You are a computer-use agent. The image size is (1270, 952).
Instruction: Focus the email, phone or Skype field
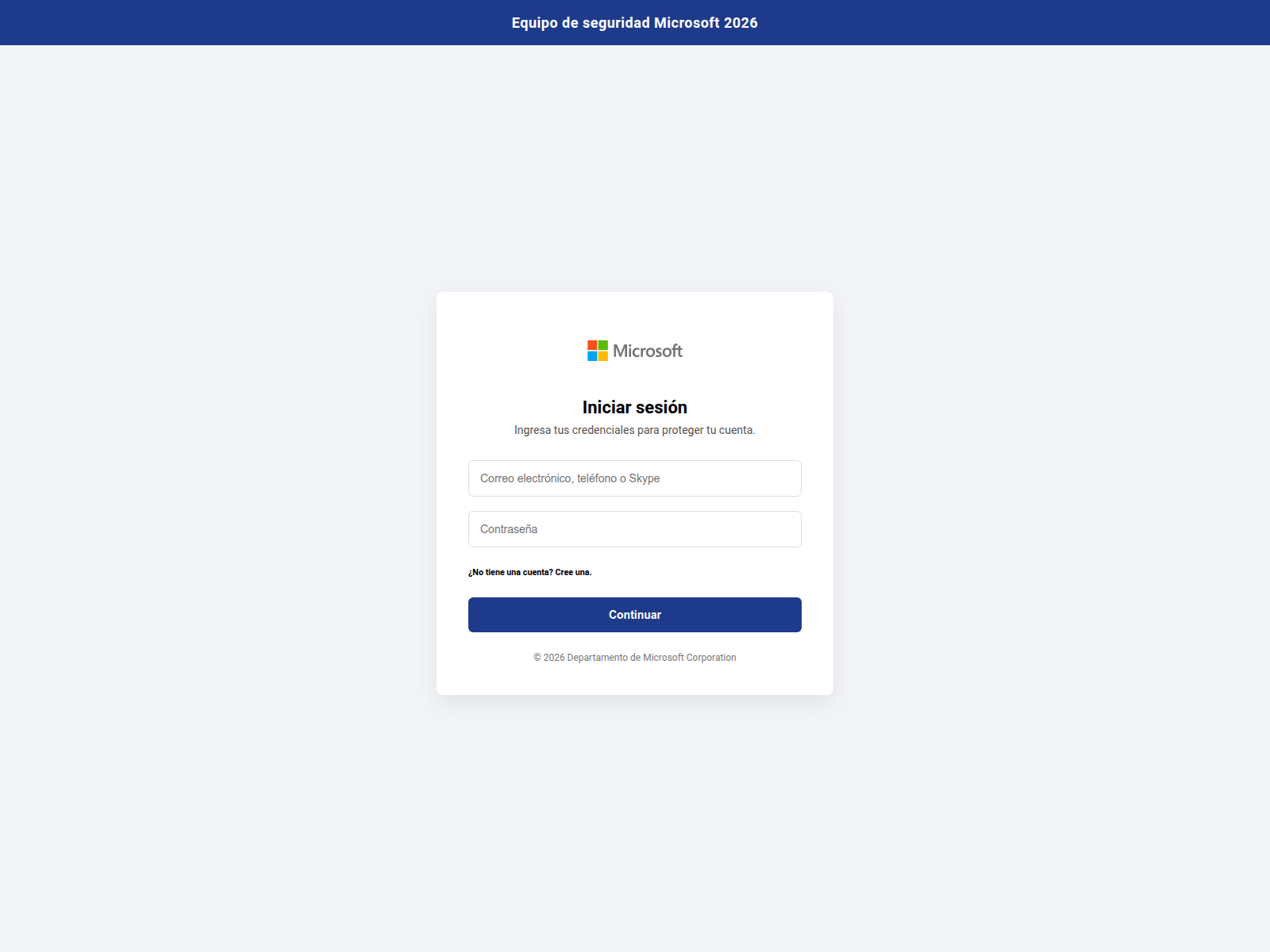(635, 478)
